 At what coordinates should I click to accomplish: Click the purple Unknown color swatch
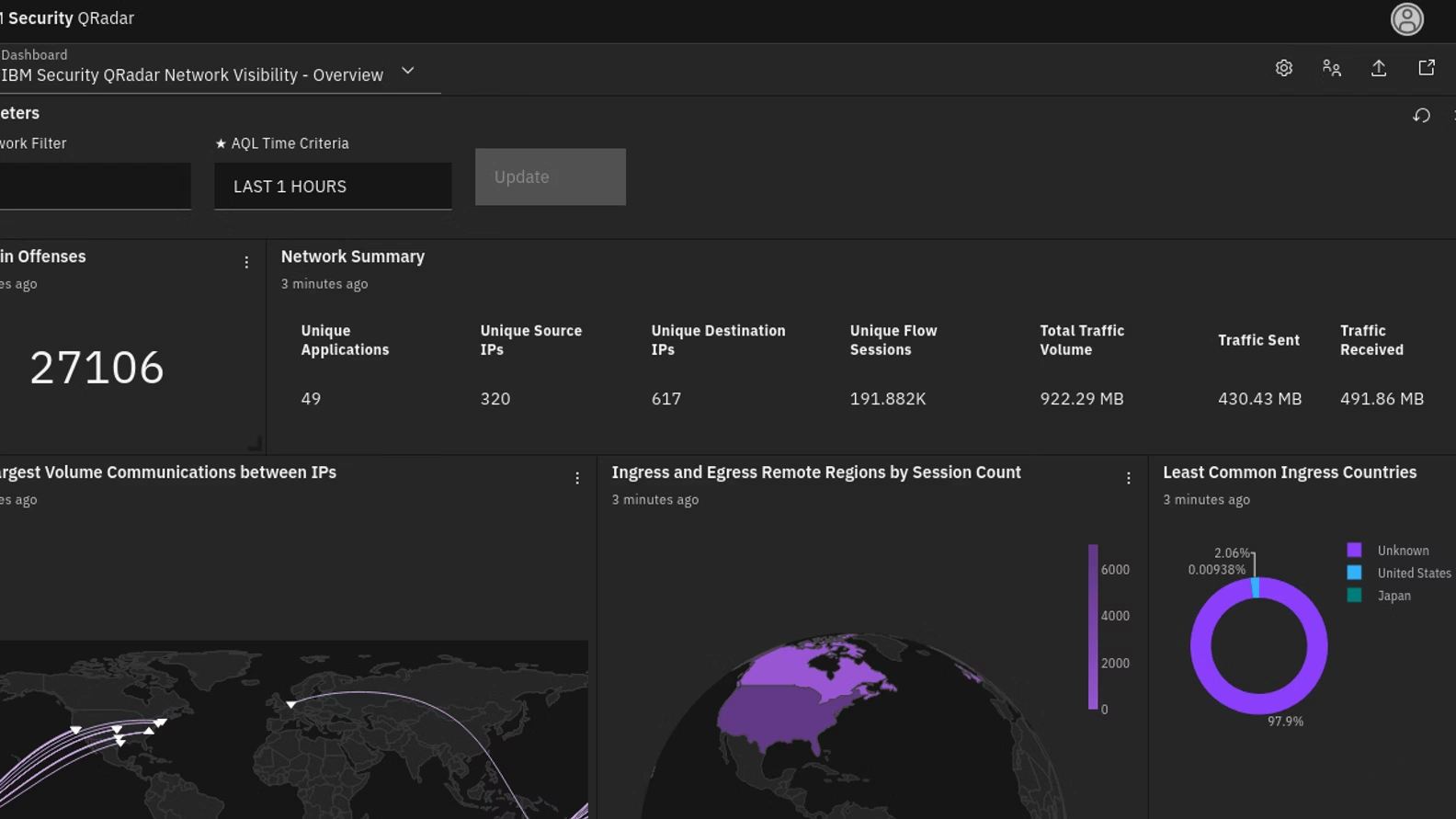(x=1354, y=550)
